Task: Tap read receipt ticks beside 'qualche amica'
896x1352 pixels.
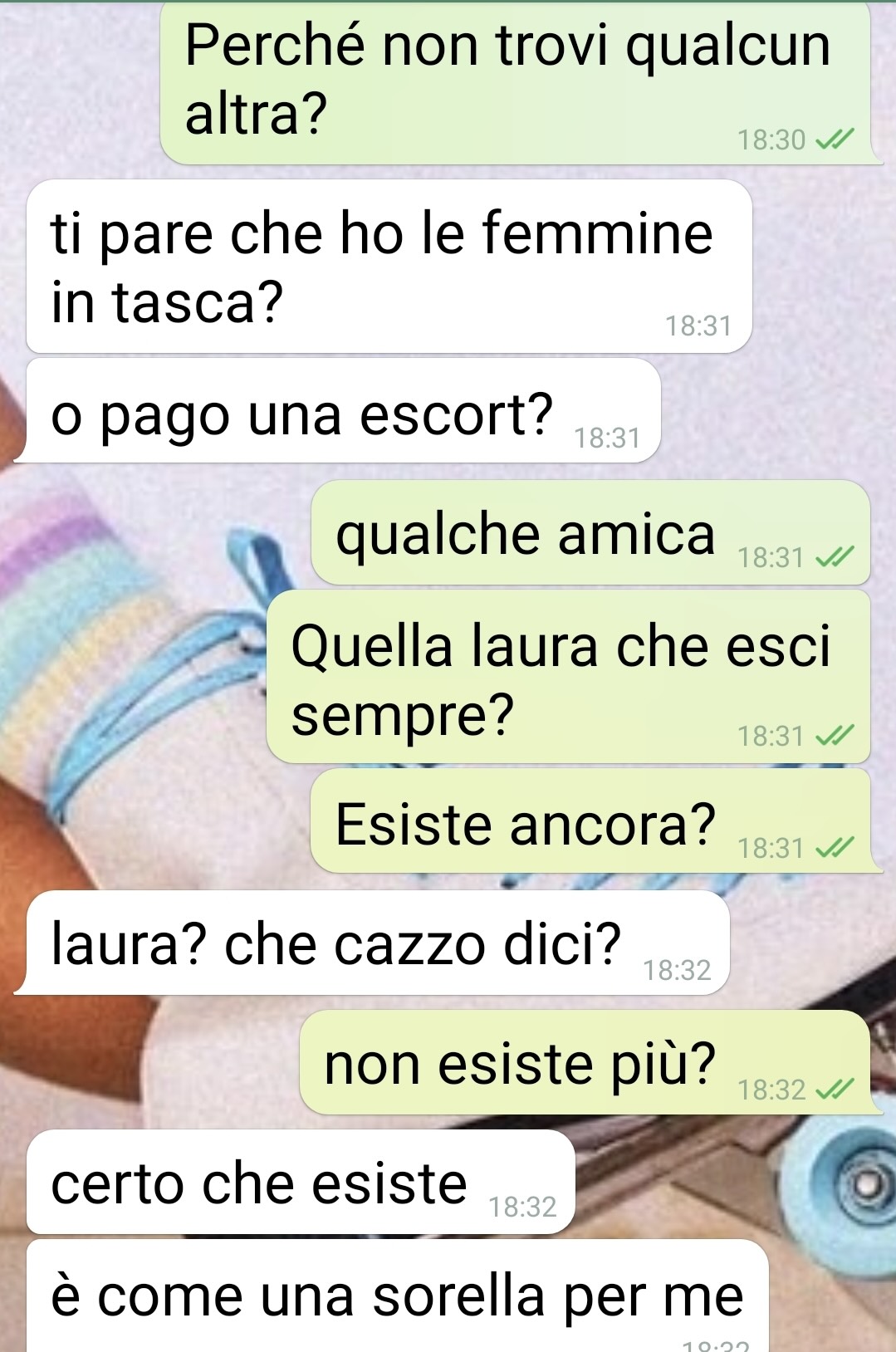Action: 835,557
